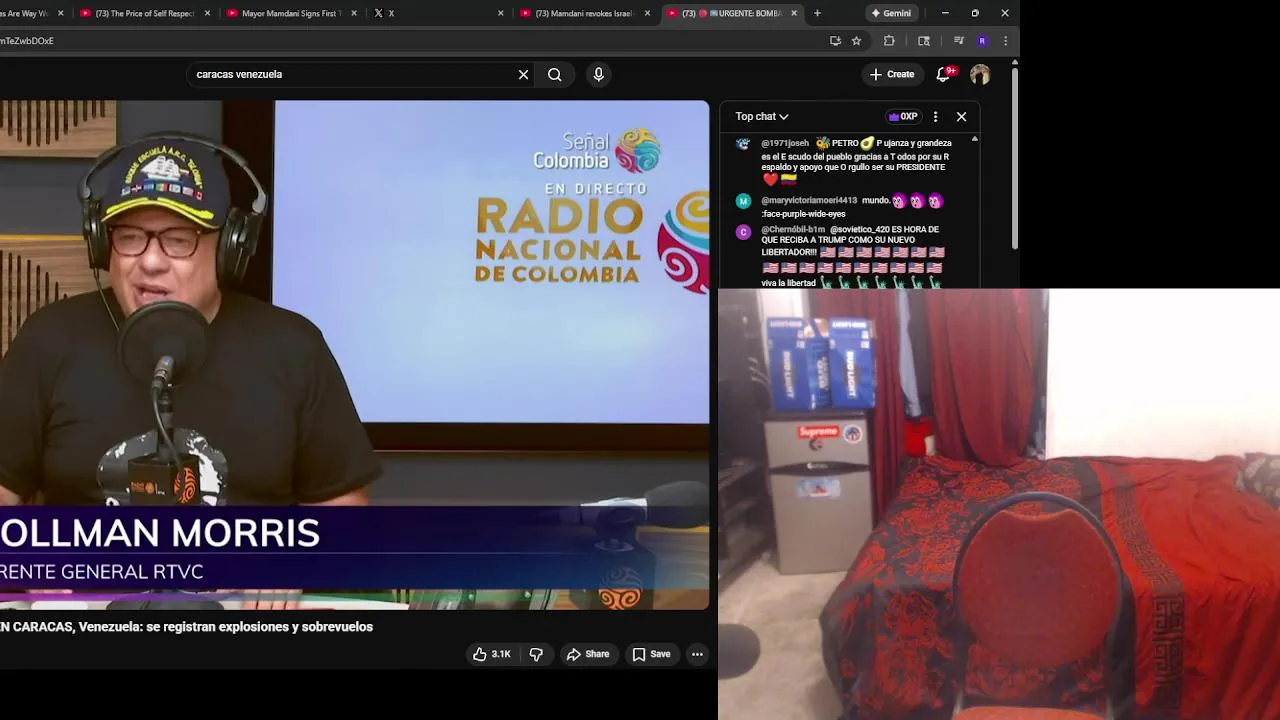Viewport: 1280px width, 720px height.
Task: Open the Chrome extensions puzzle icon
Action: (889, 41)
